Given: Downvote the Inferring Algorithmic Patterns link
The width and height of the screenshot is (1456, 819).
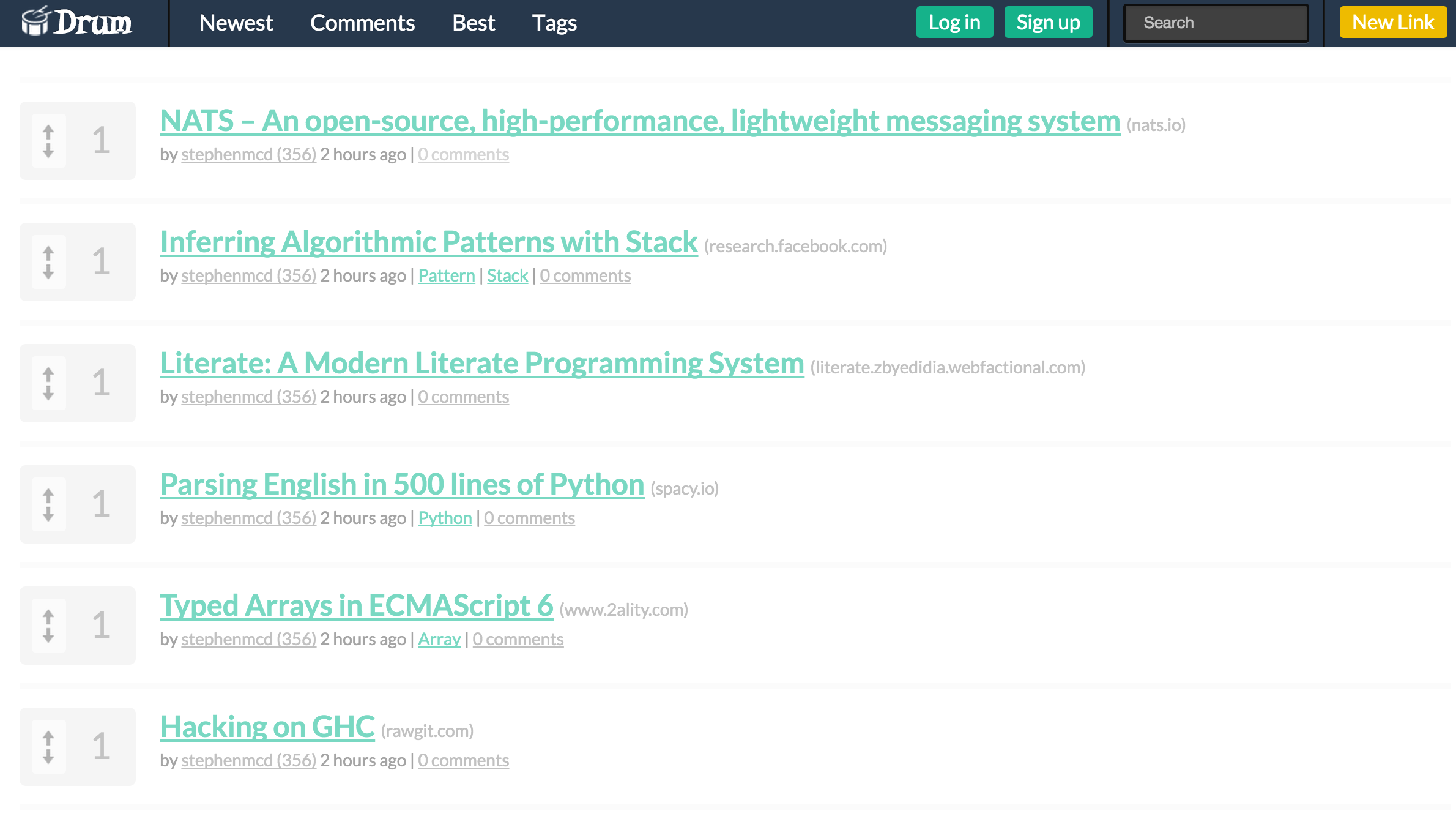Looking at the screenshot, I should coord(48,272).
